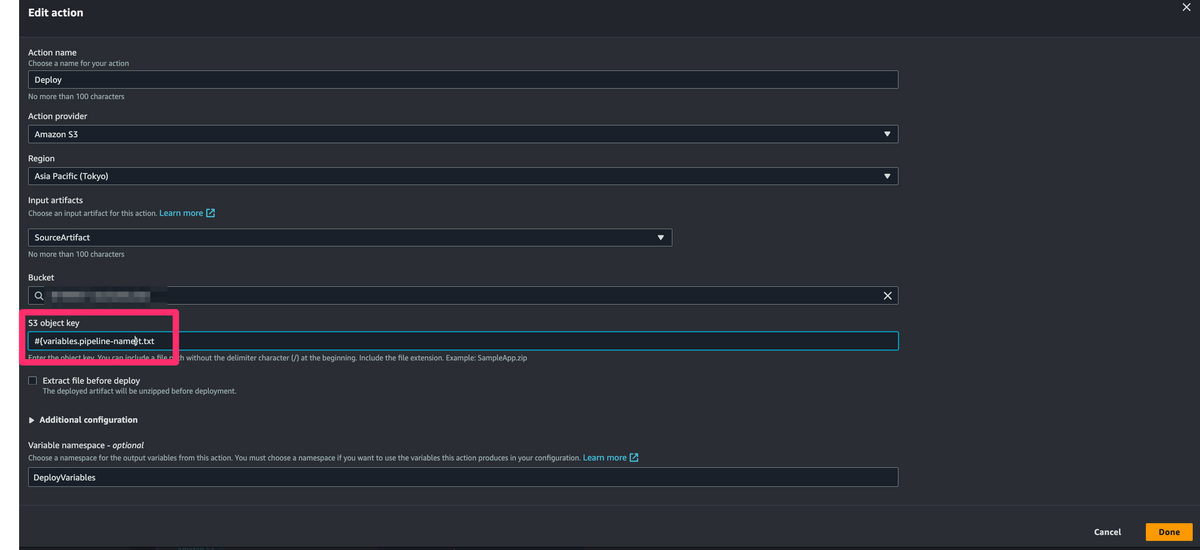The image size is (1200, 550).
Task: Click the Extract file before deploy label text
Action: point(91,381)
